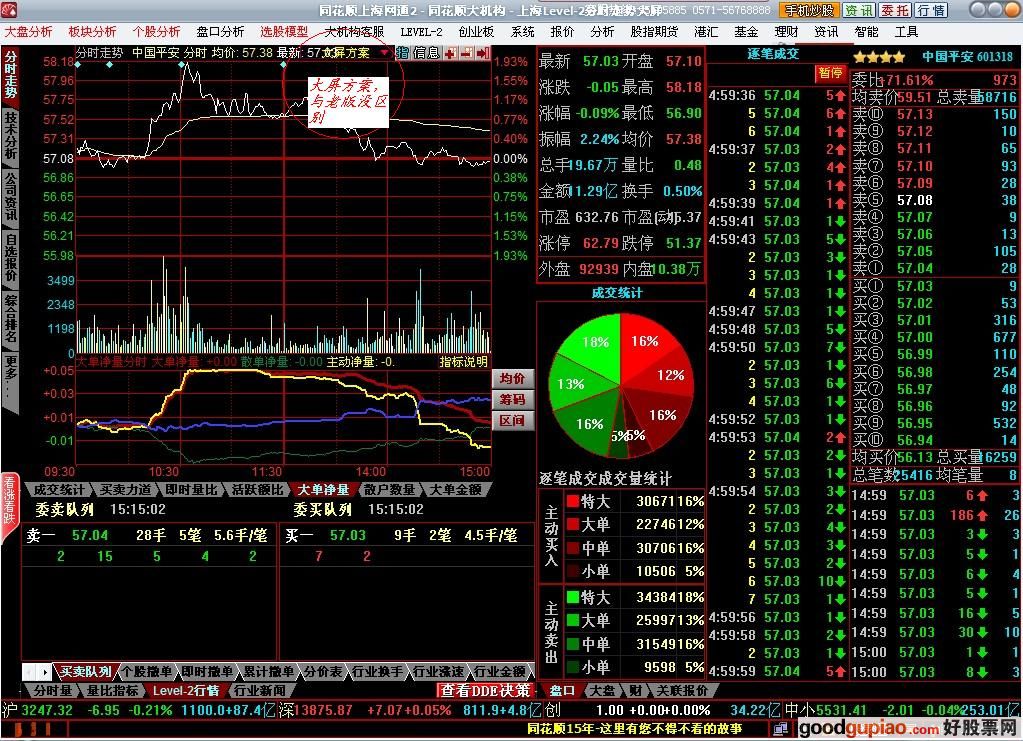Click the 指 indicator icon above the chart
Image resolution: width=1023 pixels, height=741 pixels.
[403, 53]
